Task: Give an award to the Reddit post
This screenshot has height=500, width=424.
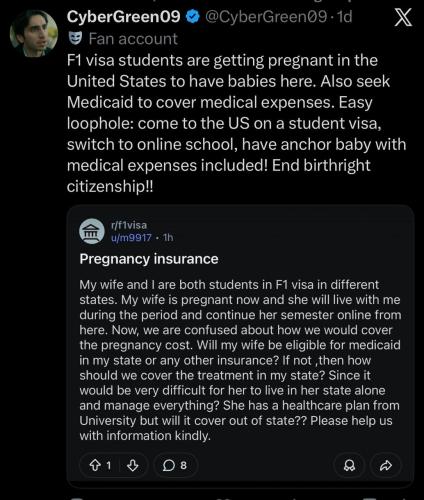Action: click(349, 465)
